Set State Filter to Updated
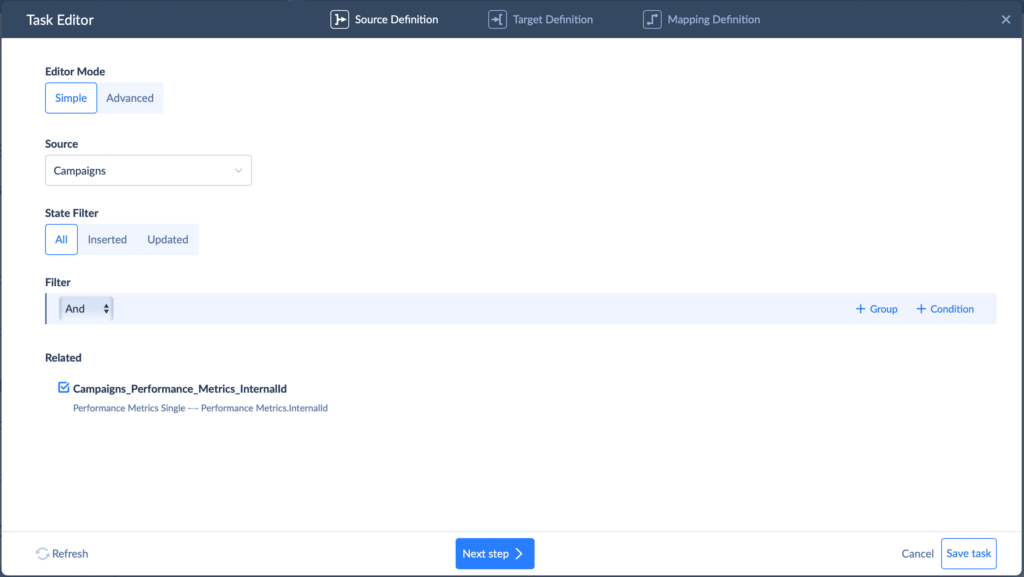 coord(168,240)
